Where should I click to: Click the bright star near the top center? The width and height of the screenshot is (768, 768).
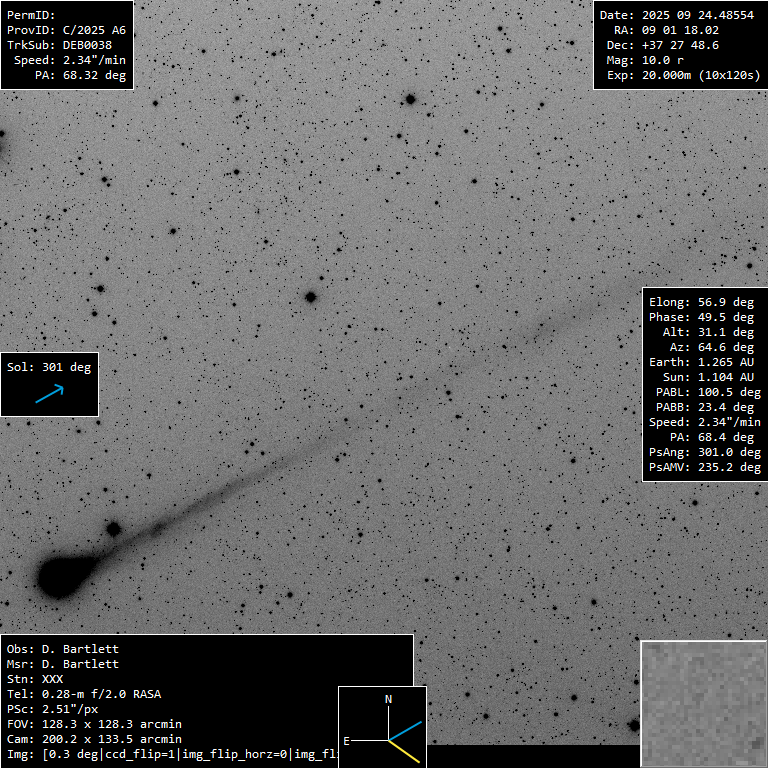pyautogui.click(x=409, y=99)
